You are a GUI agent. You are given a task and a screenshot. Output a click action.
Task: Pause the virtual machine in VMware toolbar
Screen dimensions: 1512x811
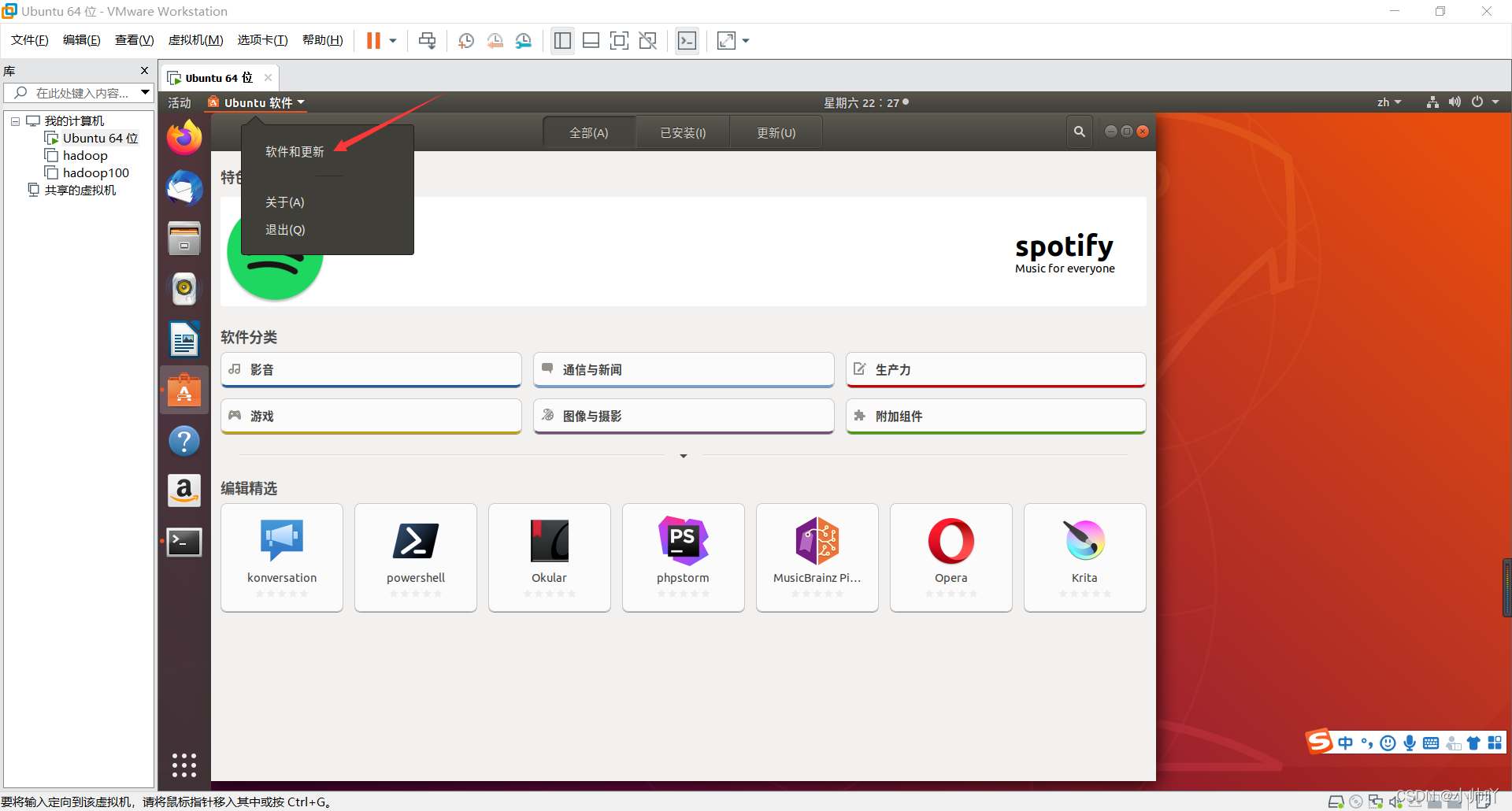(x=373, y=41)
